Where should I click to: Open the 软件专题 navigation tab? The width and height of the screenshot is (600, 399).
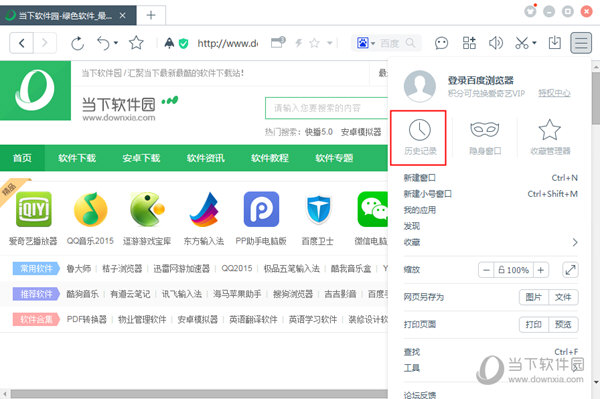[x=334, y=158]
